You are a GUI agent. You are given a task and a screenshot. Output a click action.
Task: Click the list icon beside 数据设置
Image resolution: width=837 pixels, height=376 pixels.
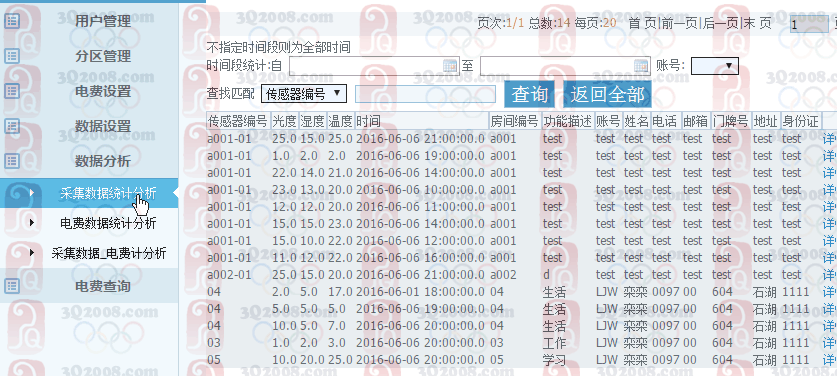tap(12, 126)
